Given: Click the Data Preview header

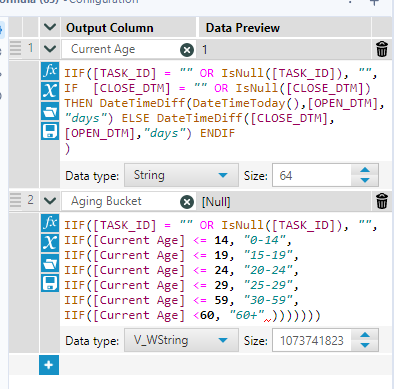Looking at the screenshot, I should click(x=243, y=28).
